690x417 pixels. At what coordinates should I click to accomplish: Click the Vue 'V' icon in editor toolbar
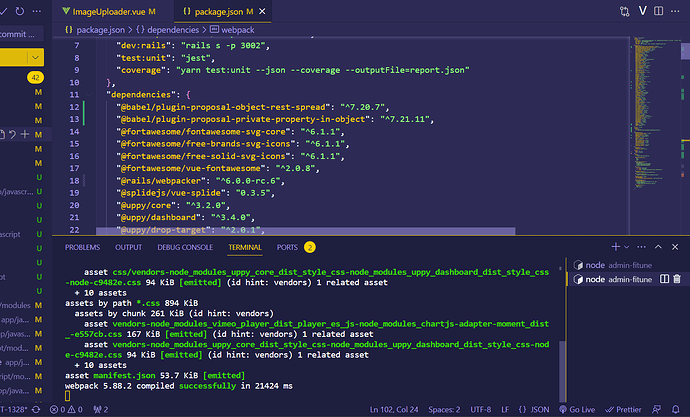click(x=642, y=11)
